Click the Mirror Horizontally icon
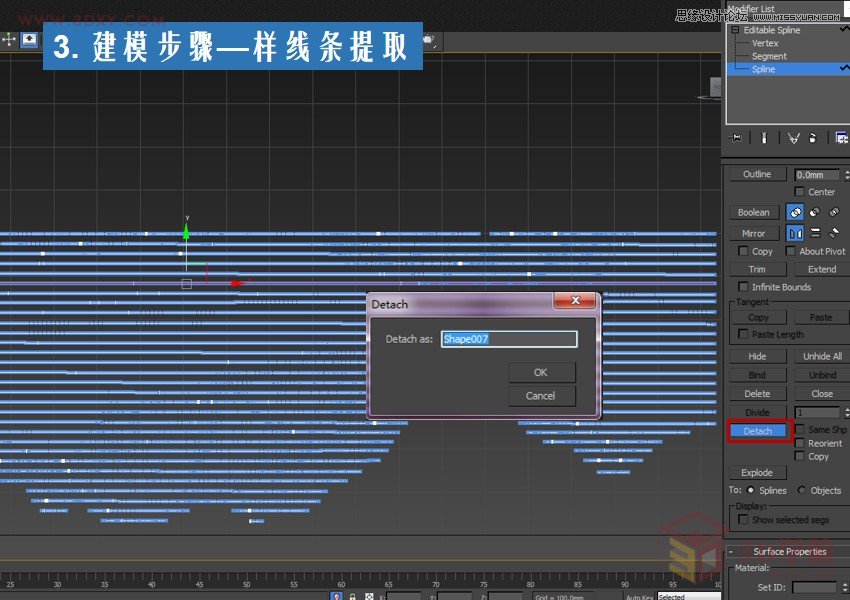The height and width of the screenshot is (600, 850). coord(795,232)
